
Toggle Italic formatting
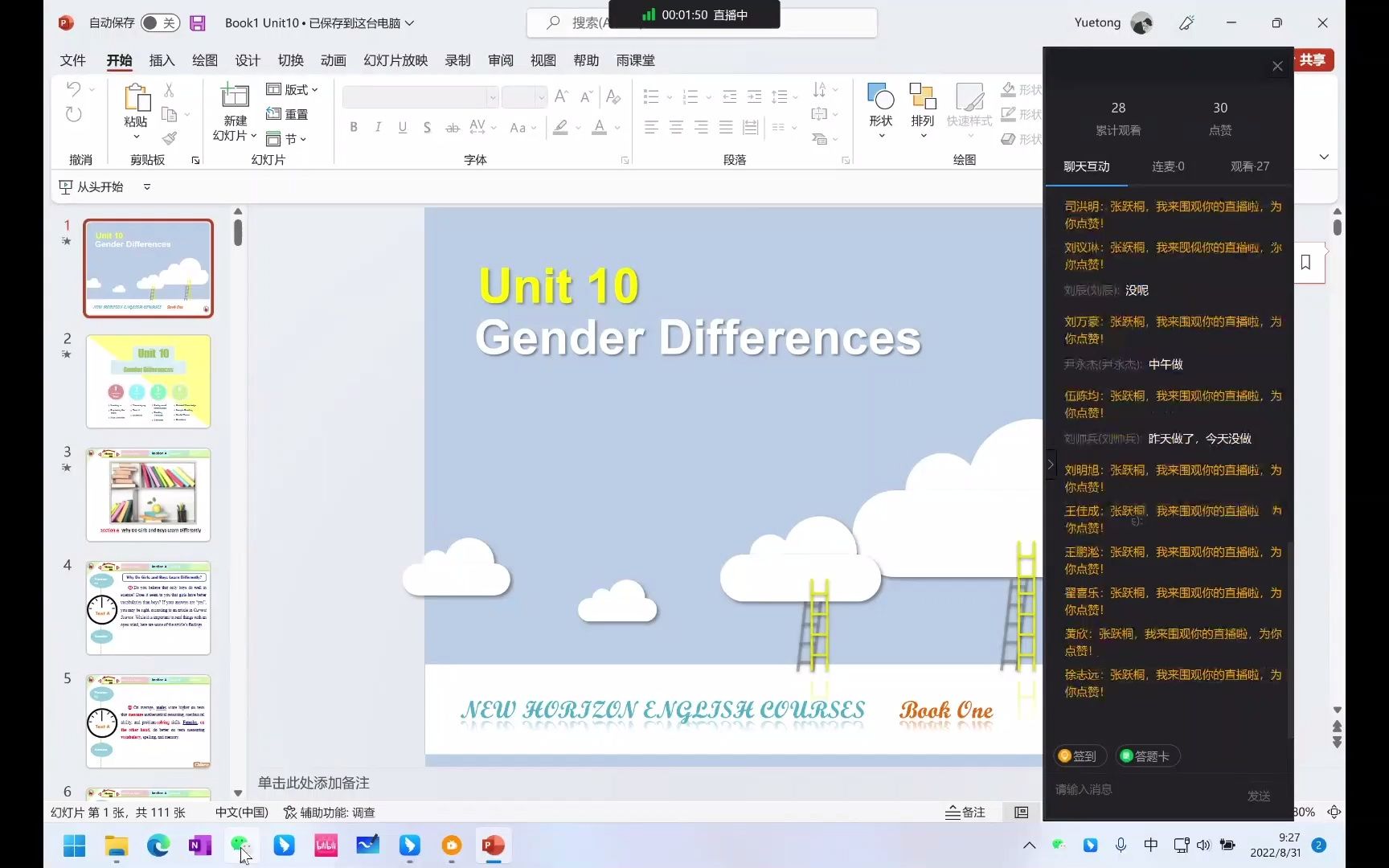[378, 127]
